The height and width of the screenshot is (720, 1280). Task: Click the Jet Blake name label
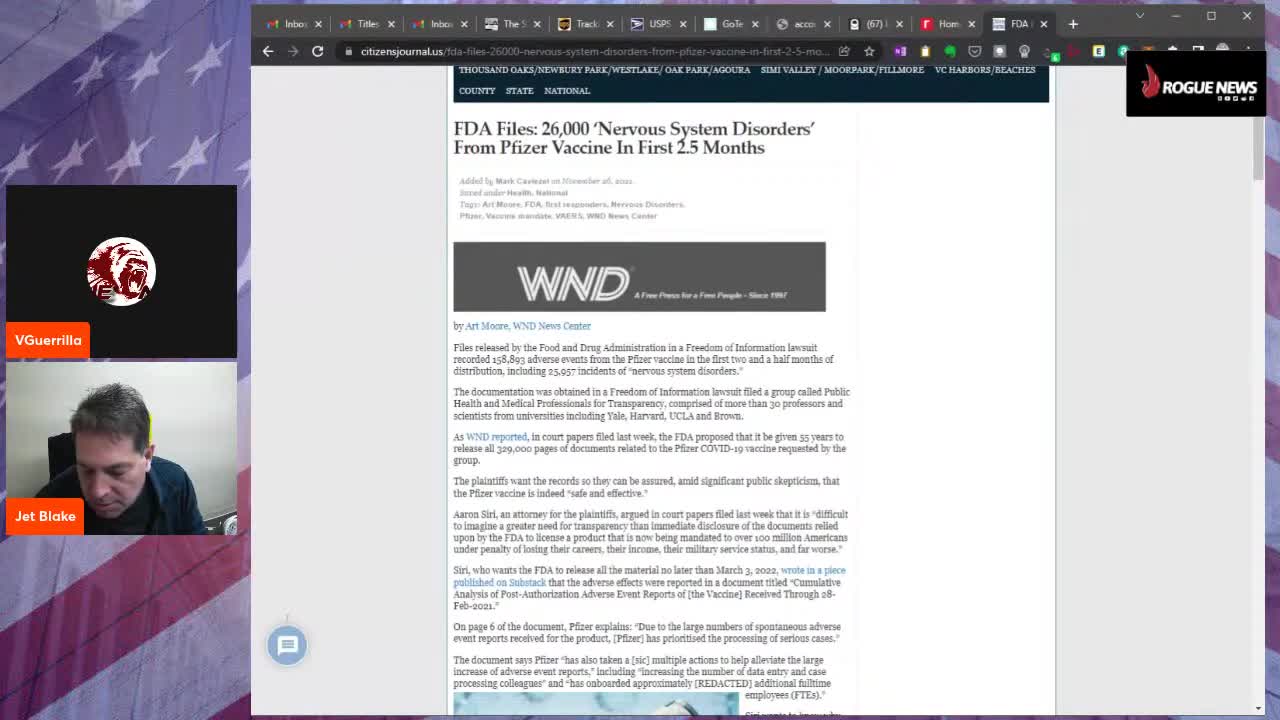(x=45, y=516)
